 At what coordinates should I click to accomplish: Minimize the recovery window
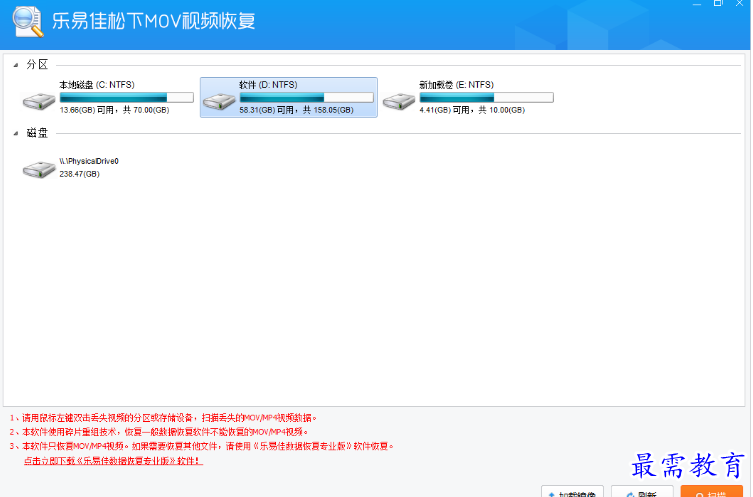(697, 3)
